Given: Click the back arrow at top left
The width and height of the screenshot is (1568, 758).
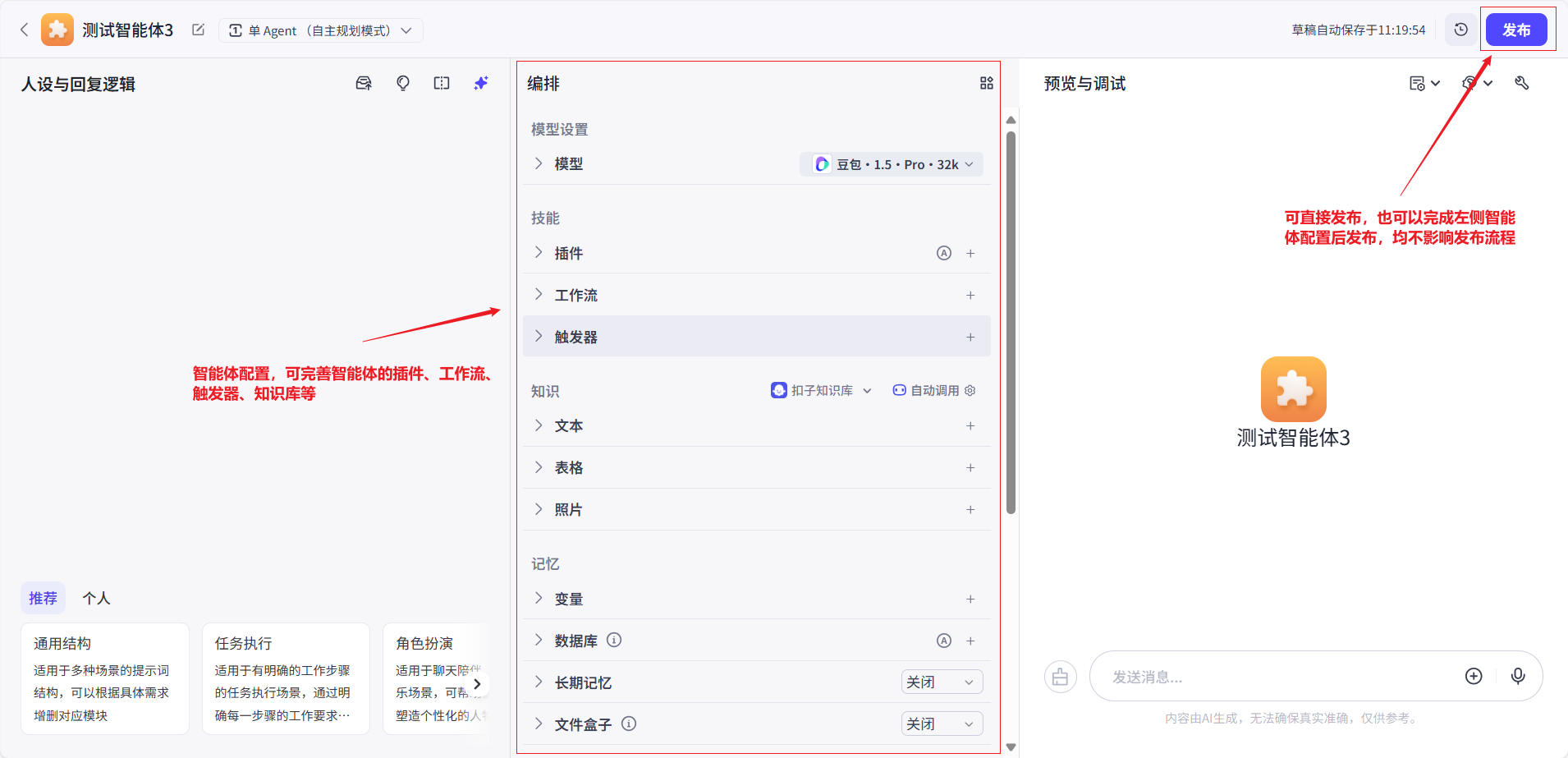Looking at the screenshot, I should click(25, 30).
